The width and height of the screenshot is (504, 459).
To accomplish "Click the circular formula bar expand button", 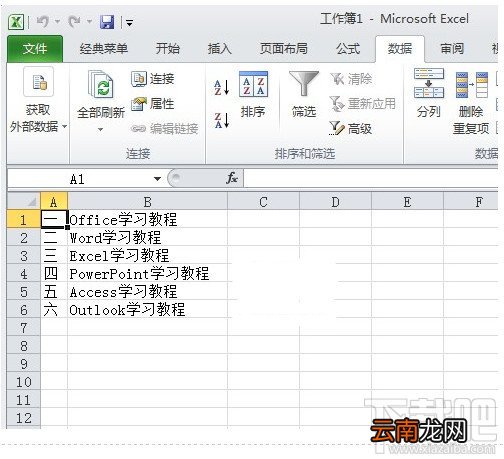I will [175, 178].
